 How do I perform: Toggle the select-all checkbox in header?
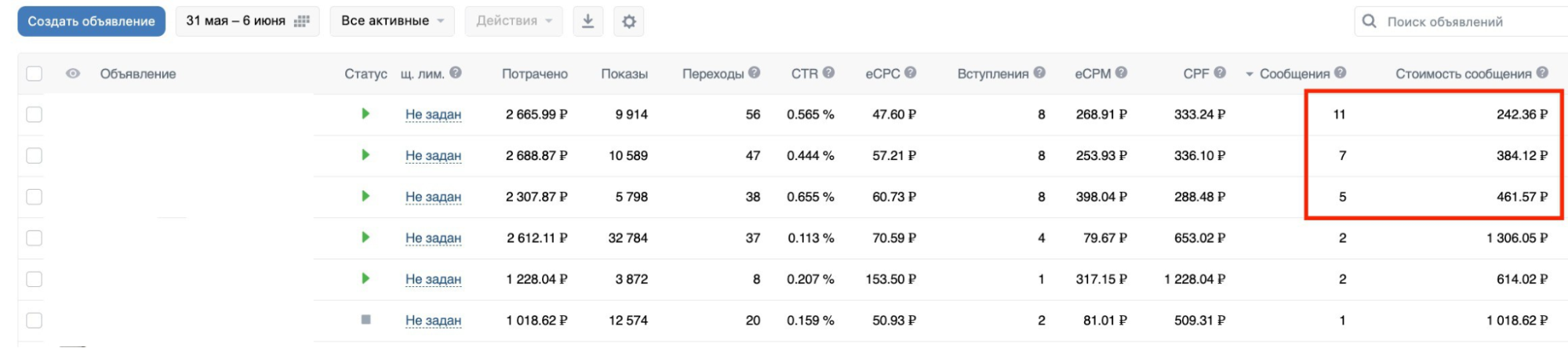click(34, 74)
